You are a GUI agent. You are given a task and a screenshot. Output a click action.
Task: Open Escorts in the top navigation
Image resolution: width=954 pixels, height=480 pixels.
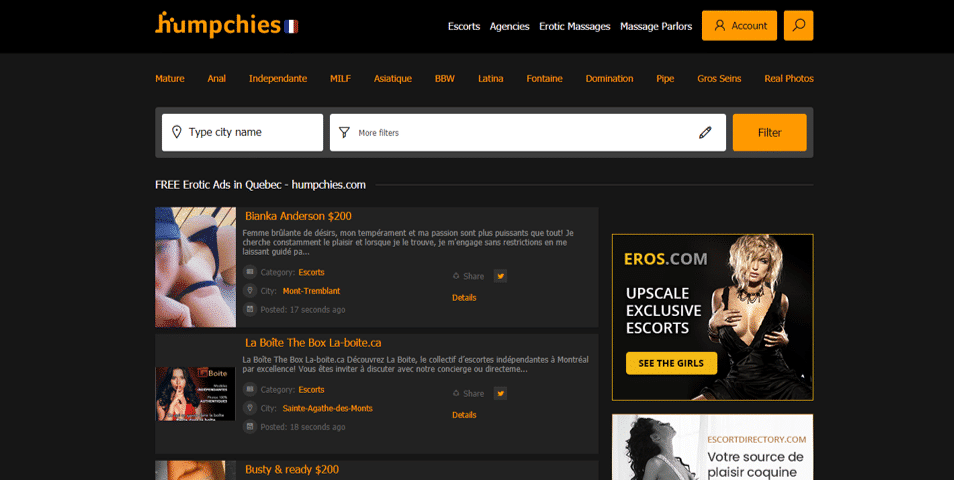pos(464,26)
